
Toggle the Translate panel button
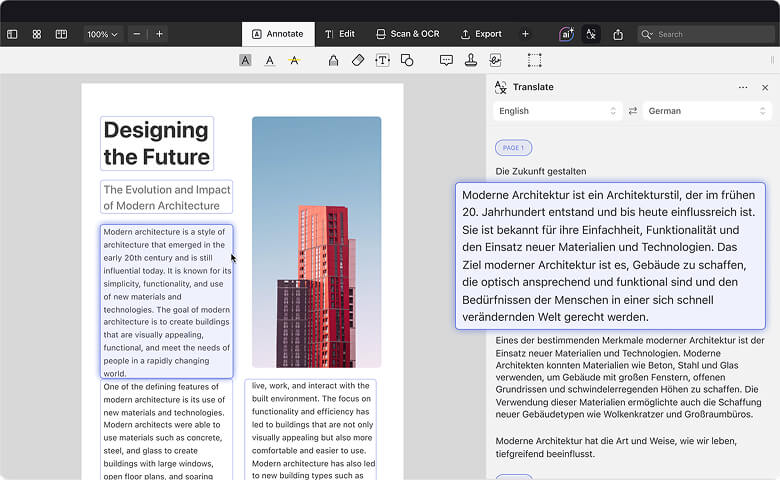(x=592, y=34)
